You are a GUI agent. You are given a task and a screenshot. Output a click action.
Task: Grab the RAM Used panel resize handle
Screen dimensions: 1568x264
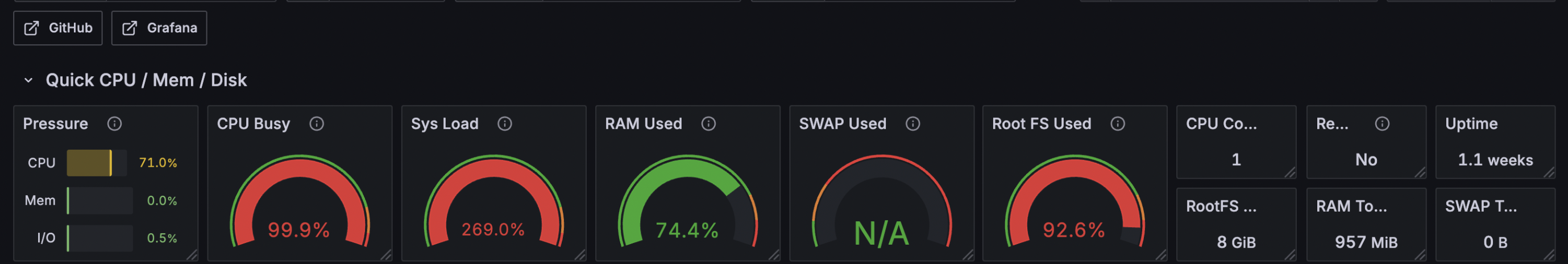point(774,255)
